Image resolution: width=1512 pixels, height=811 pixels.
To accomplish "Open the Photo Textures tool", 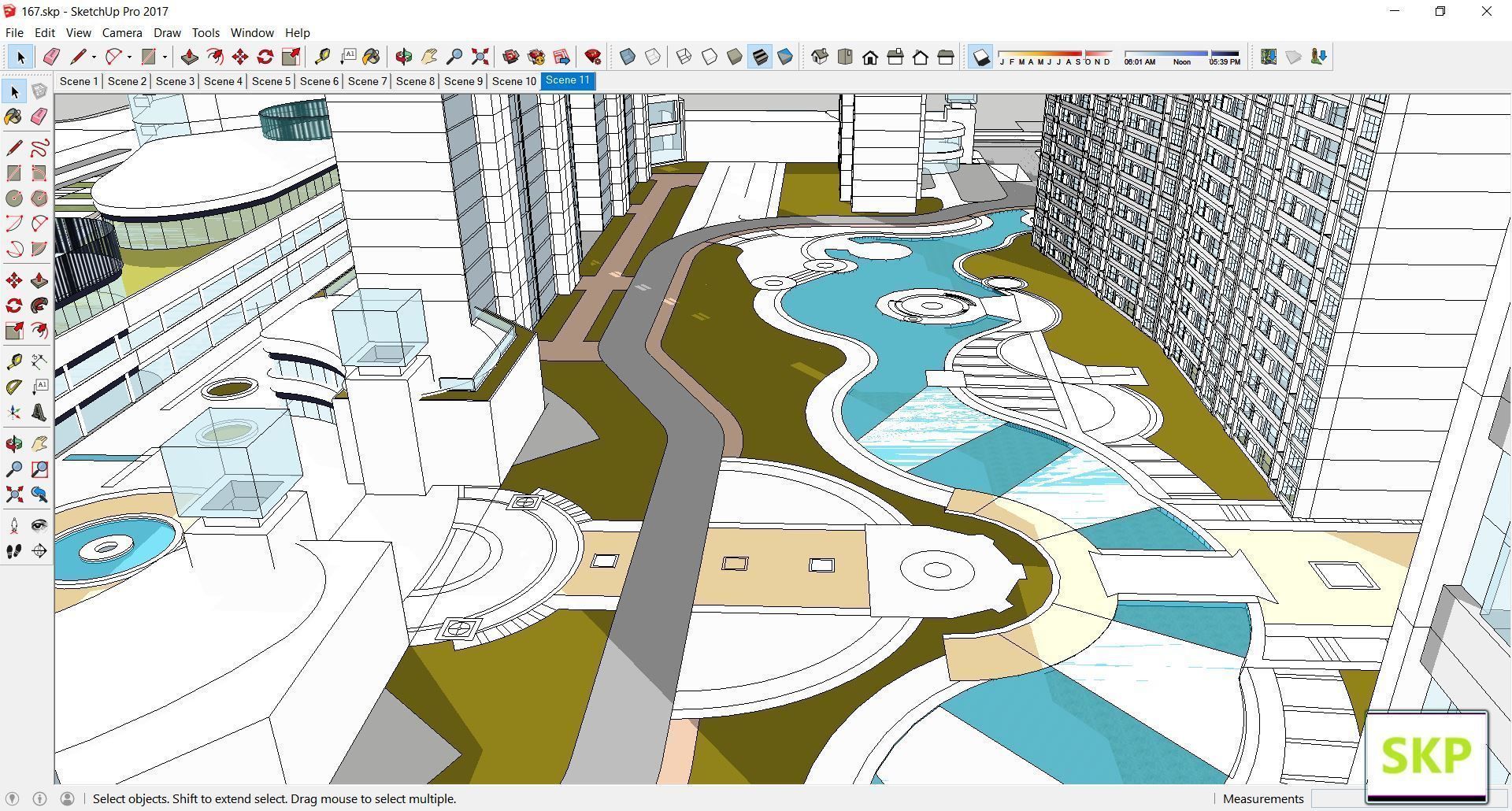I will click(x=1318, y=57).
